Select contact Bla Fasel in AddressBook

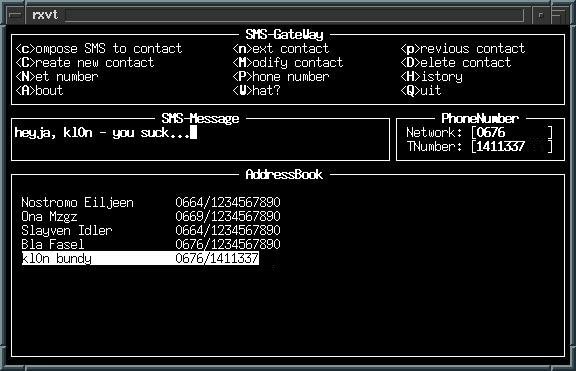pos(151,244)
